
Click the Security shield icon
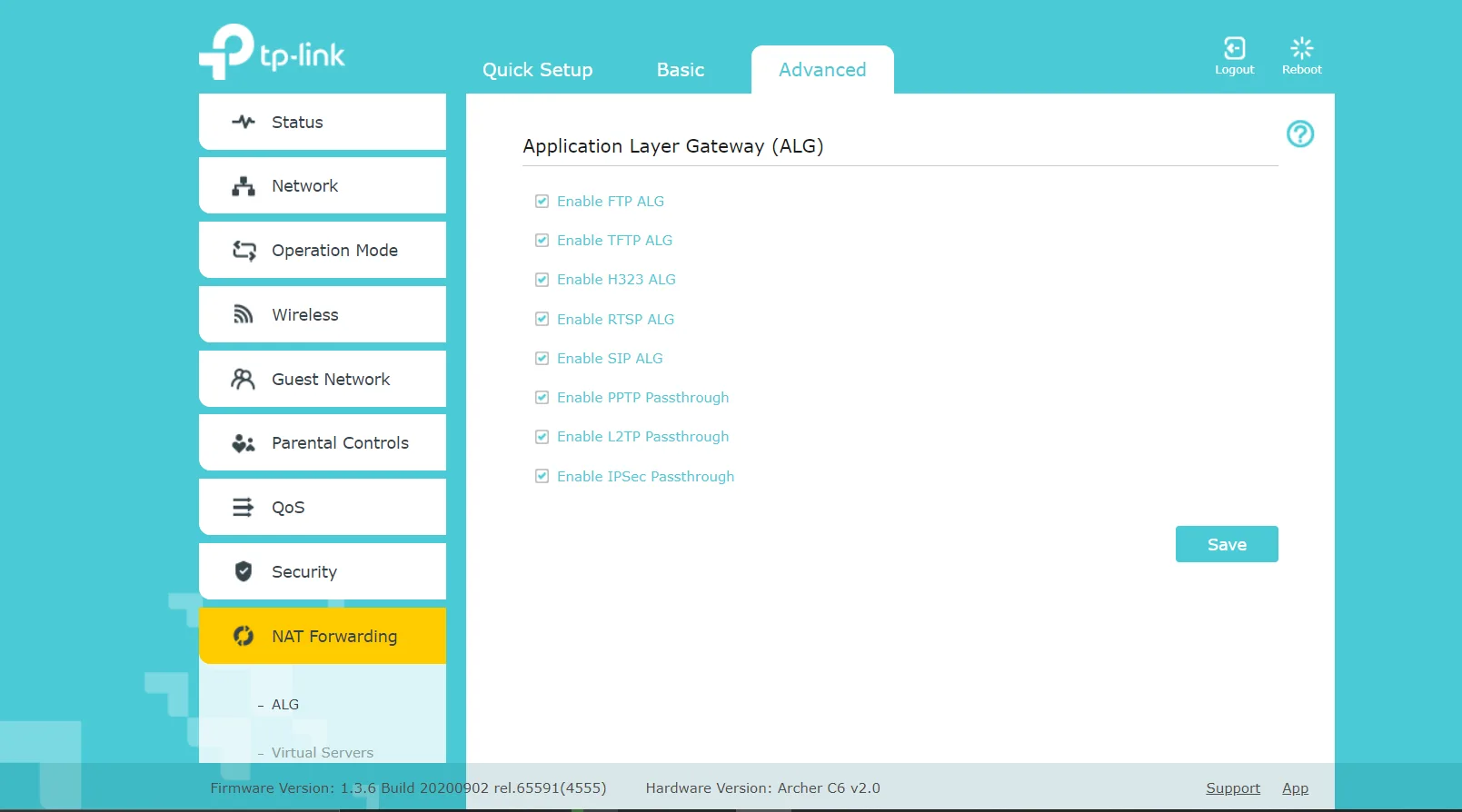(x=243, y=571)
